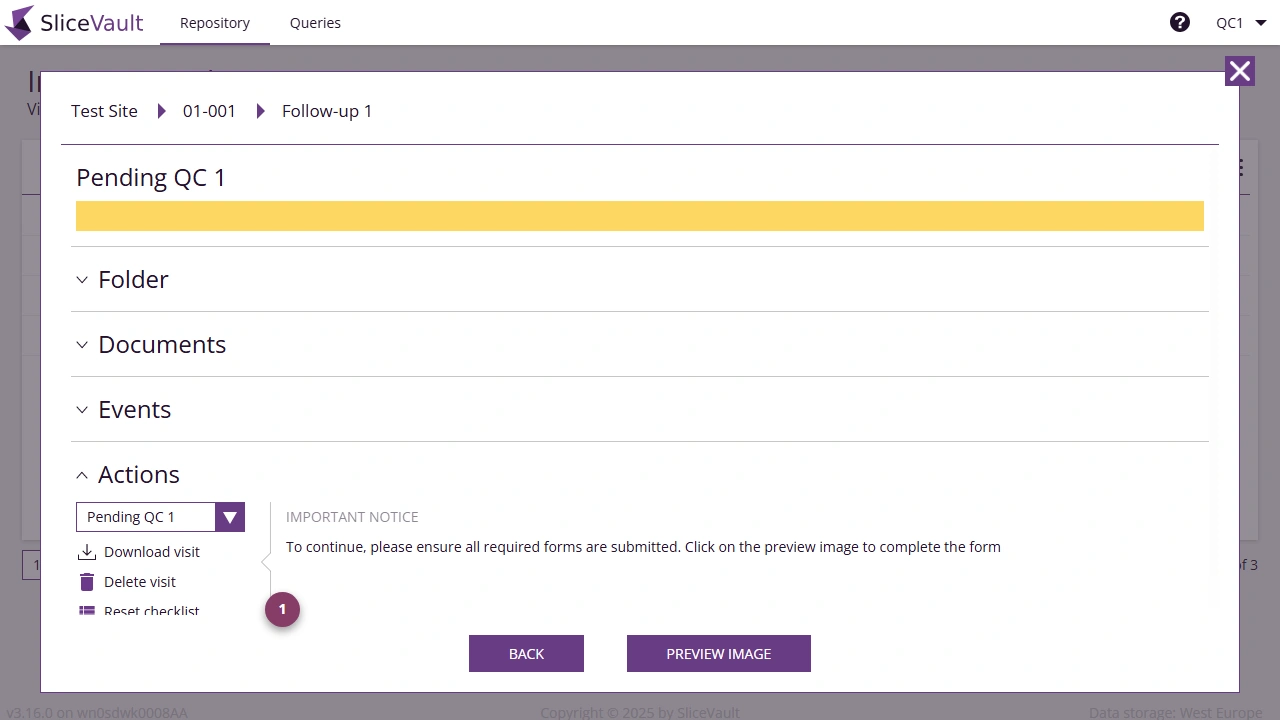
Task: Open the help question mark icon
Action: click(x=1180, y=21)
